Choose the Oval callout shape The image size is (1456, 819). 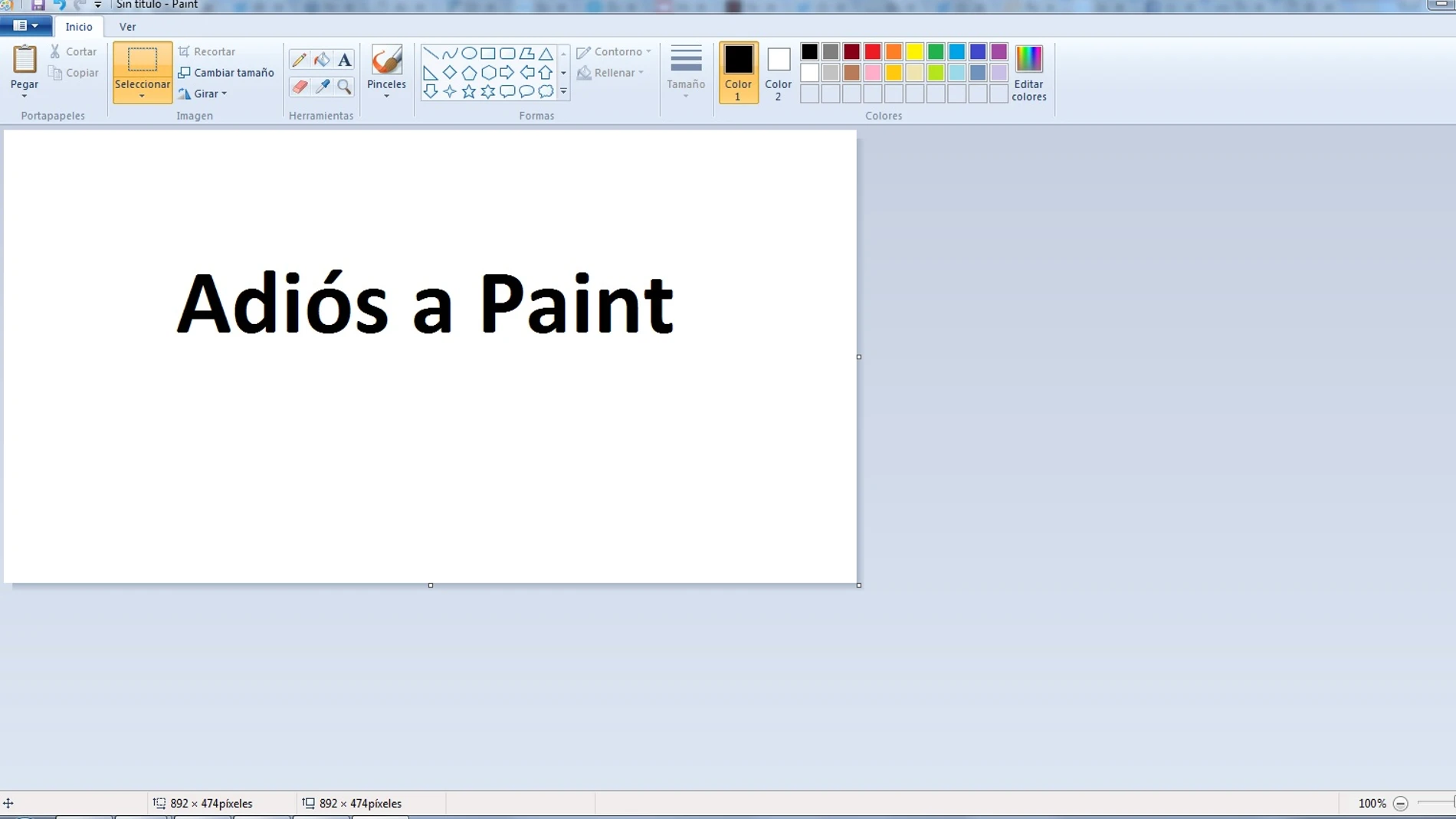click(526, 92)
